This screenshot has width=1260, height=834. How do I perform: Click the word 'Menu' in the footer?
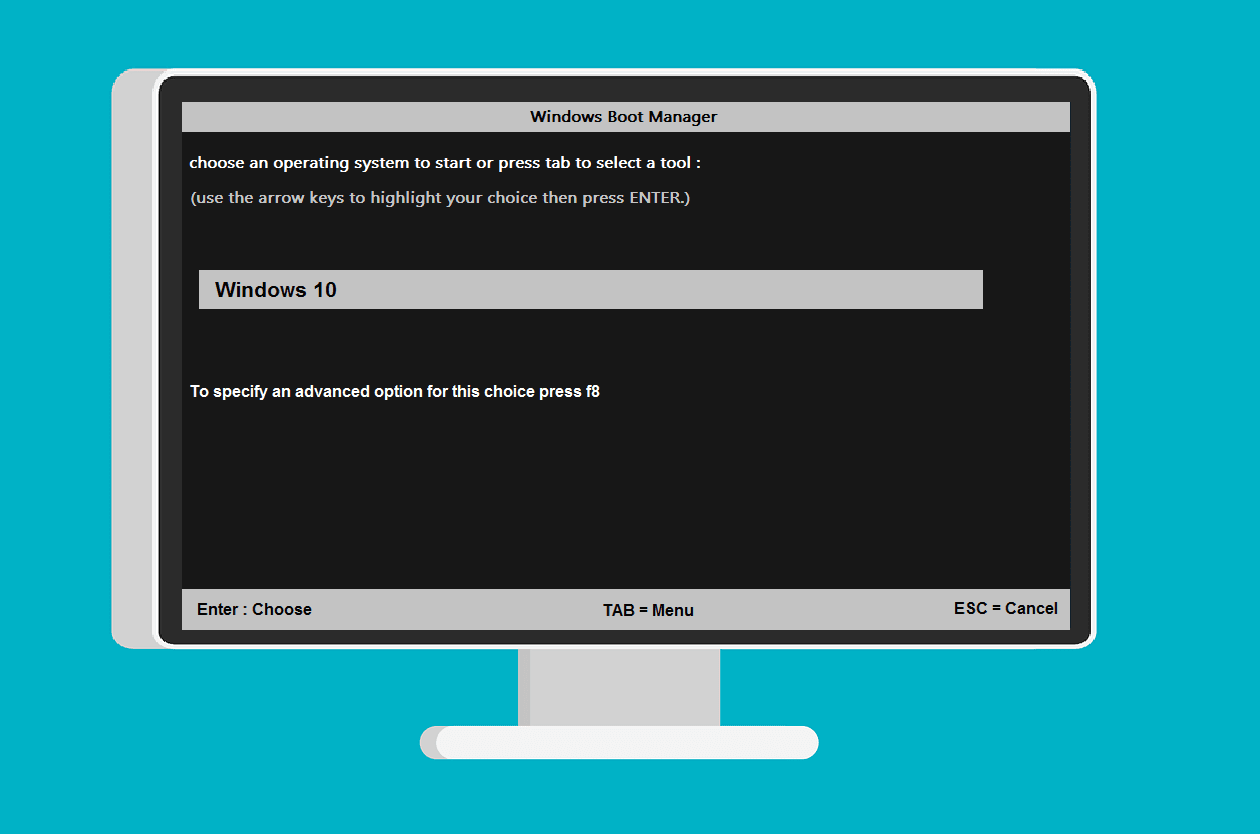pyautogui.click(x=676, y=610)
